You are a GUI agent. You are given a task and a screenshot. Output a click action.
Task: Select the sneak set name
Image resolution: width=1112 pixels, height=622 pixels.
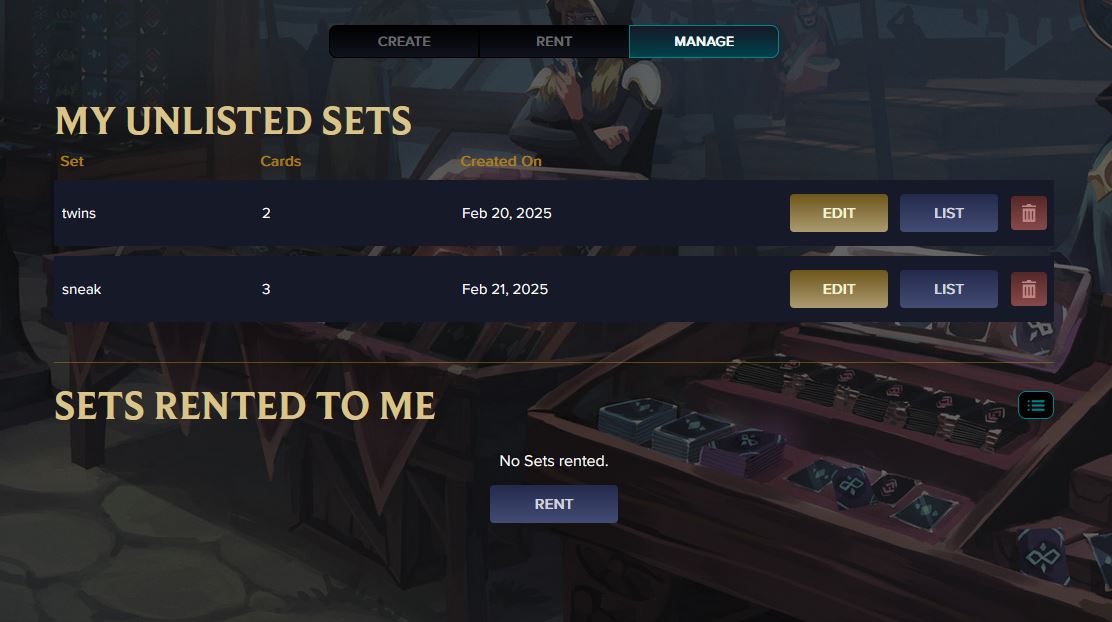pyautogui.click(x=82, y=289)
